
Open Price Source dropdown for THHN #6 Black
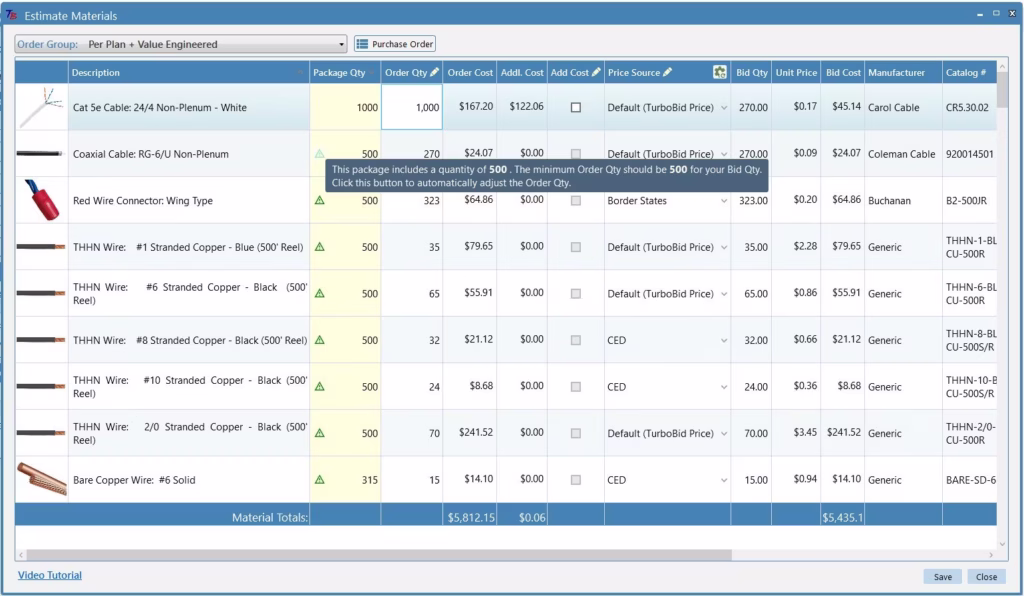click(724, 294)
